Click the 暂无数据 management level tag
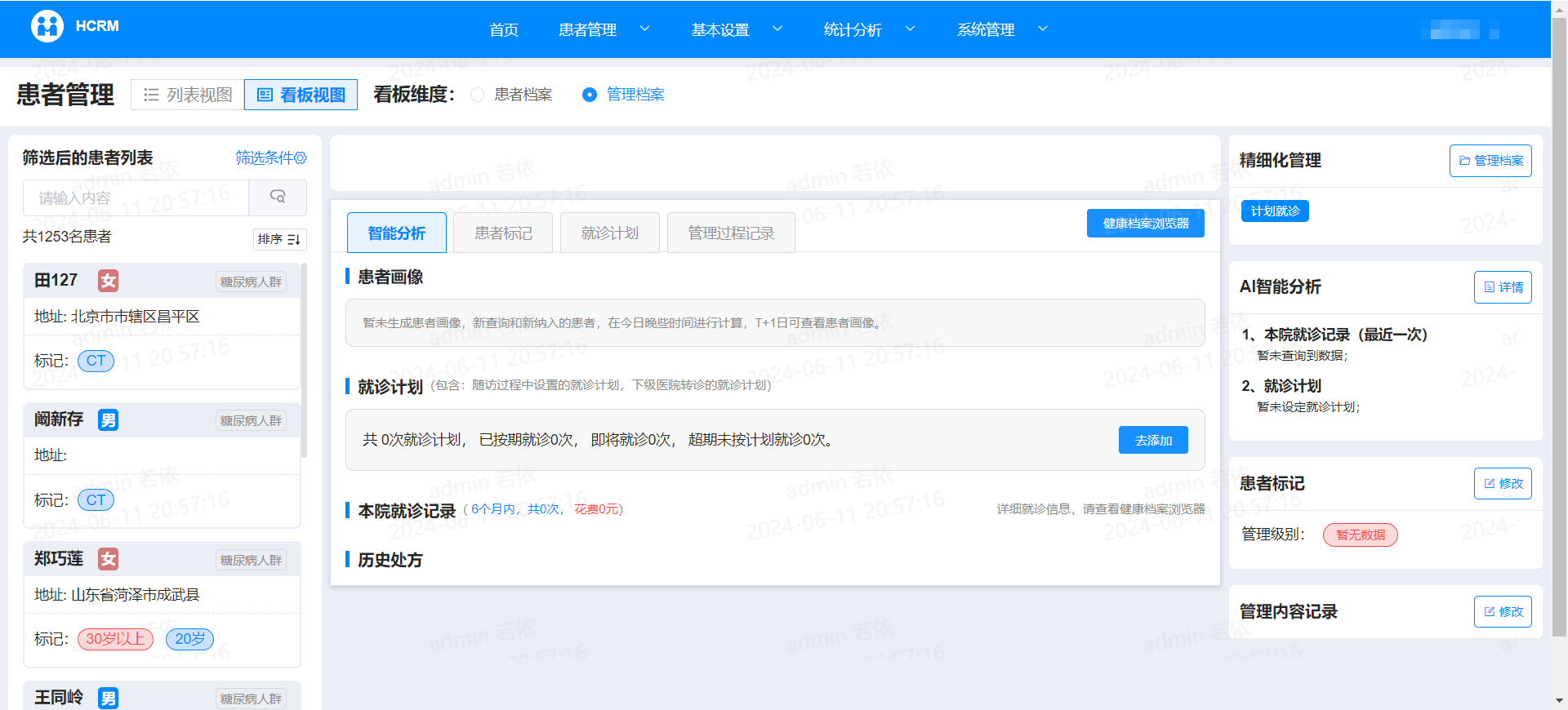The image size is (1568, 710). (x=1361, y=535)
